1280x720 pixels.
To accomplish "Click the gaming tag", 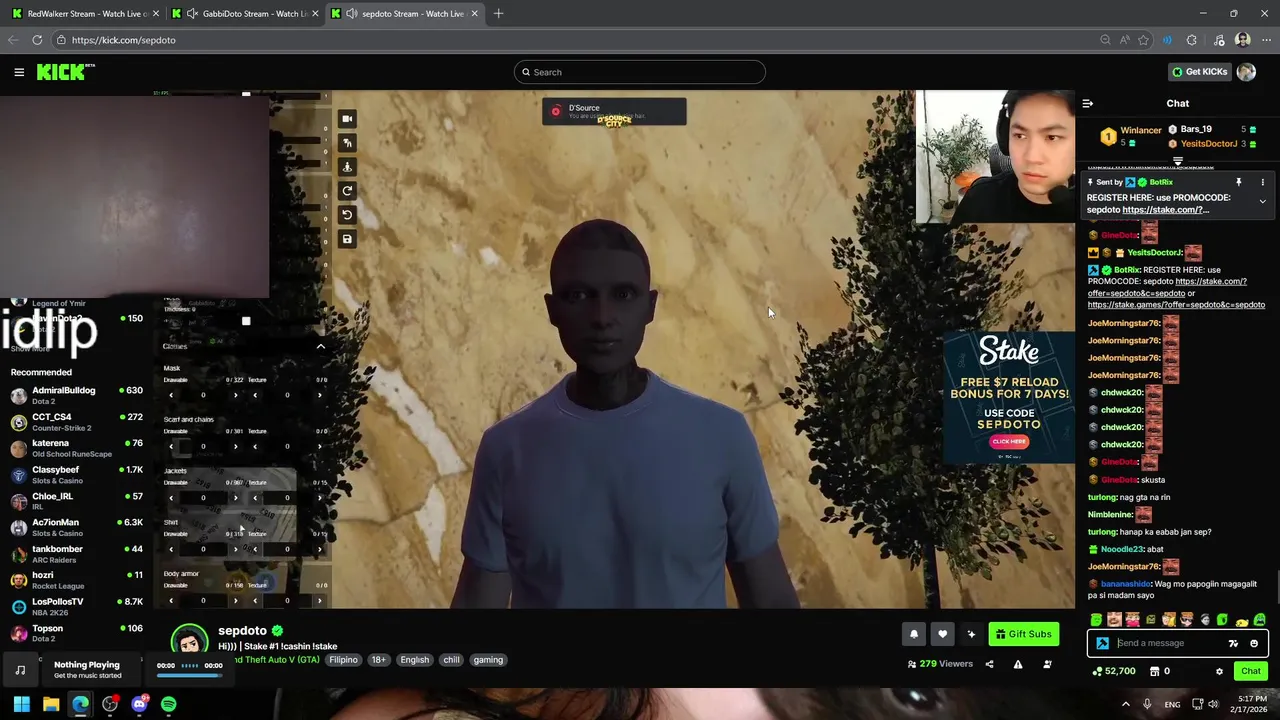I will [488, 660].
